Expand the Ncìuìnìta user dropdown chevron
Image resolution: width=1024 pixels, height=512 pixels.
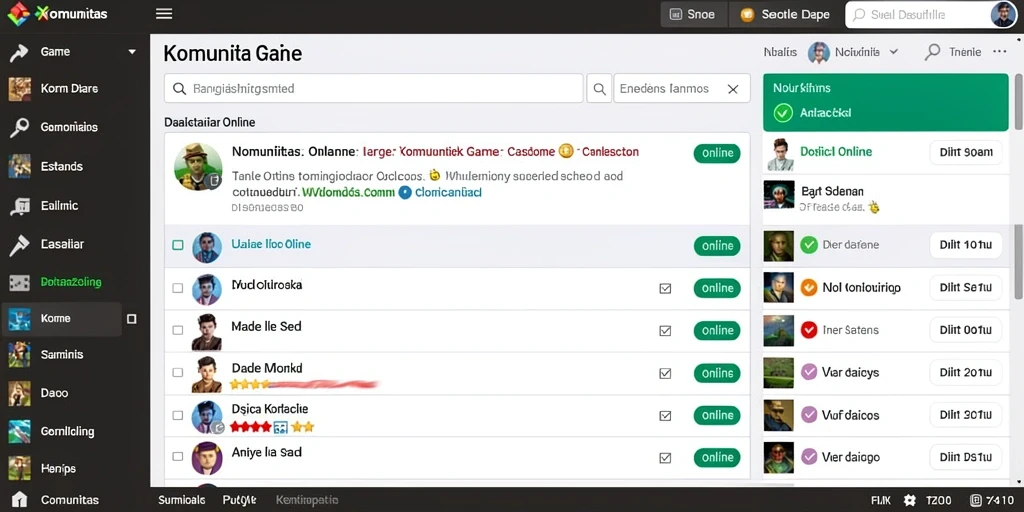click(x=894, y=52)
